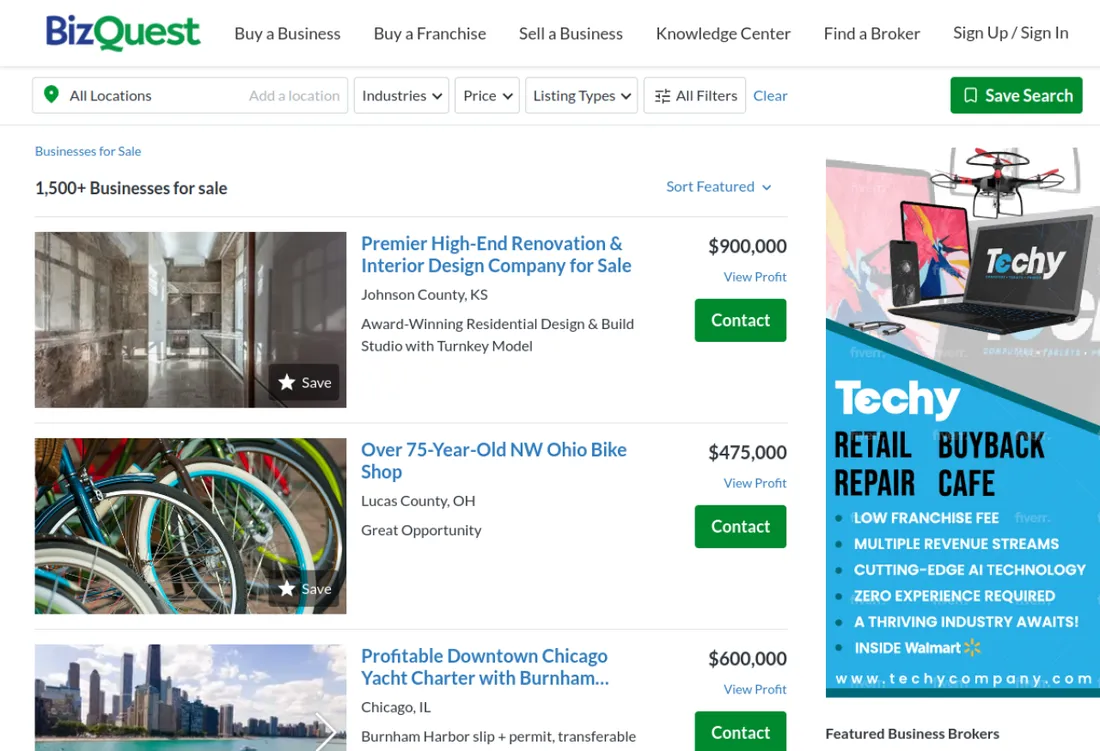Go to Find a Broker

coord(872,34)
